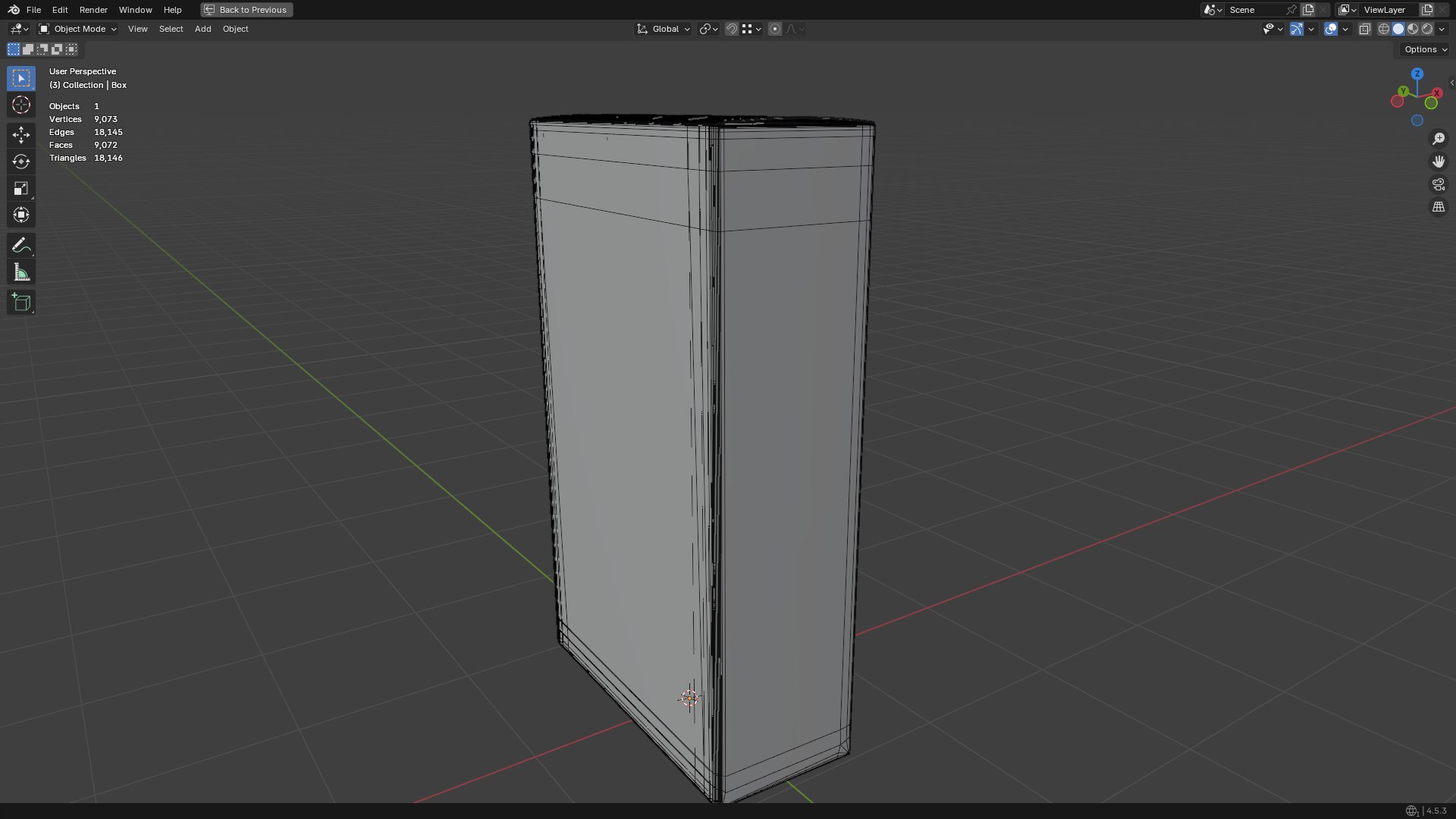Expand the sidebar with small arrow

tap(1451, 83)
